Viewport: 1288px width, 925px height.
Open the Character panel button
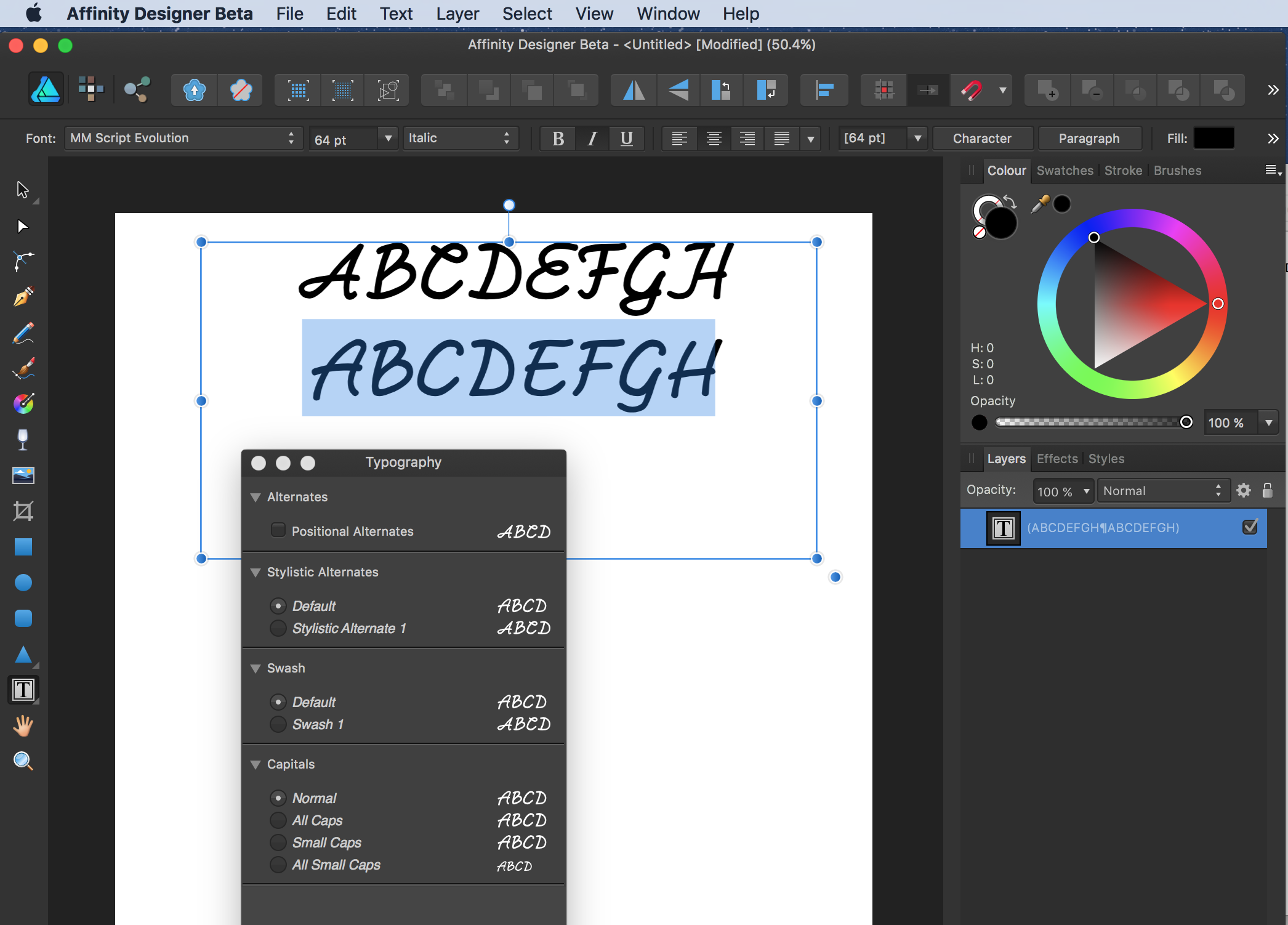pyautogui.click(x=983, y=139)
